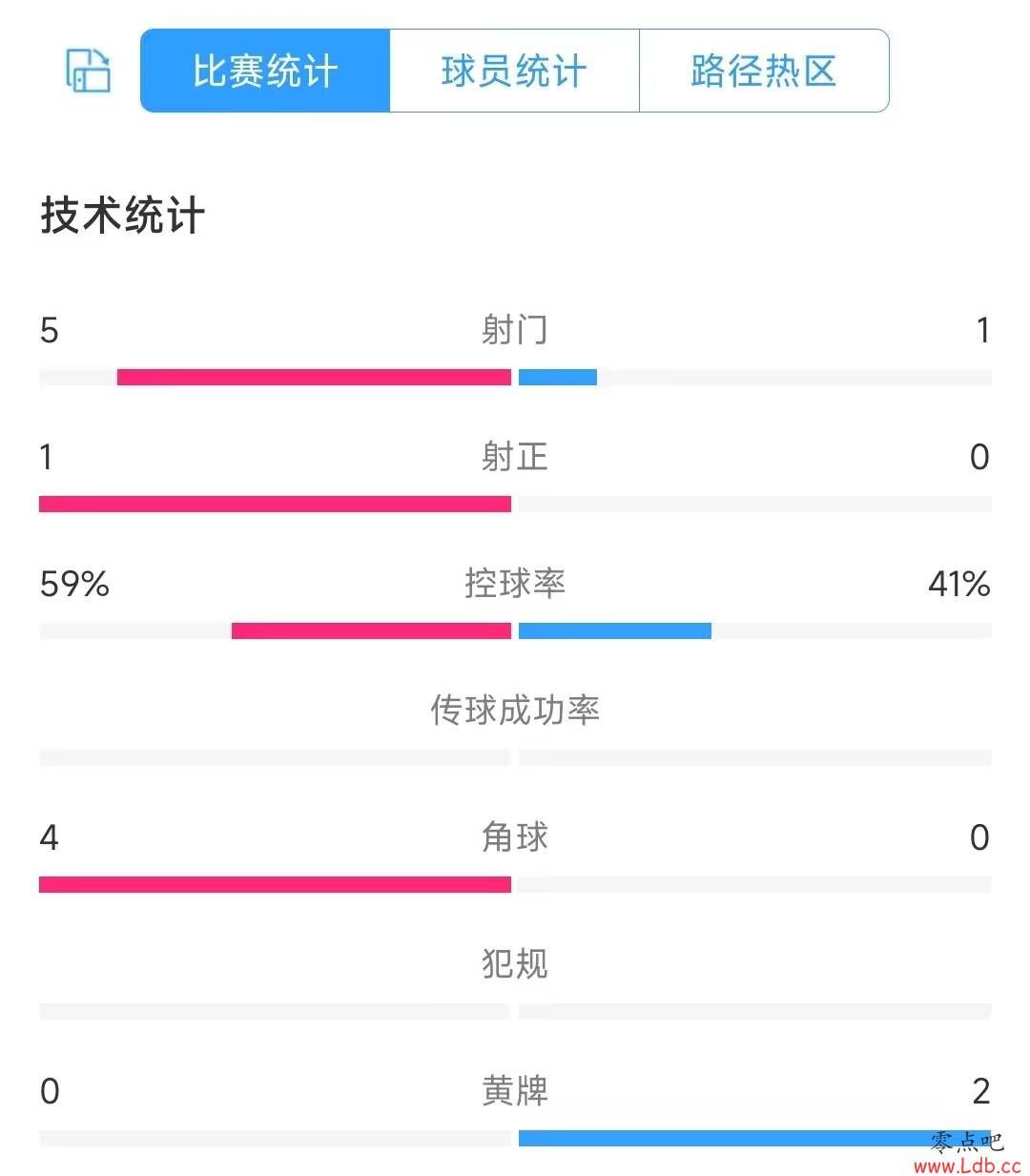Open the www.Ldb.cc watermark link
Image resolution: width=1030 pixels, height=1176 pixels.
967,1166
